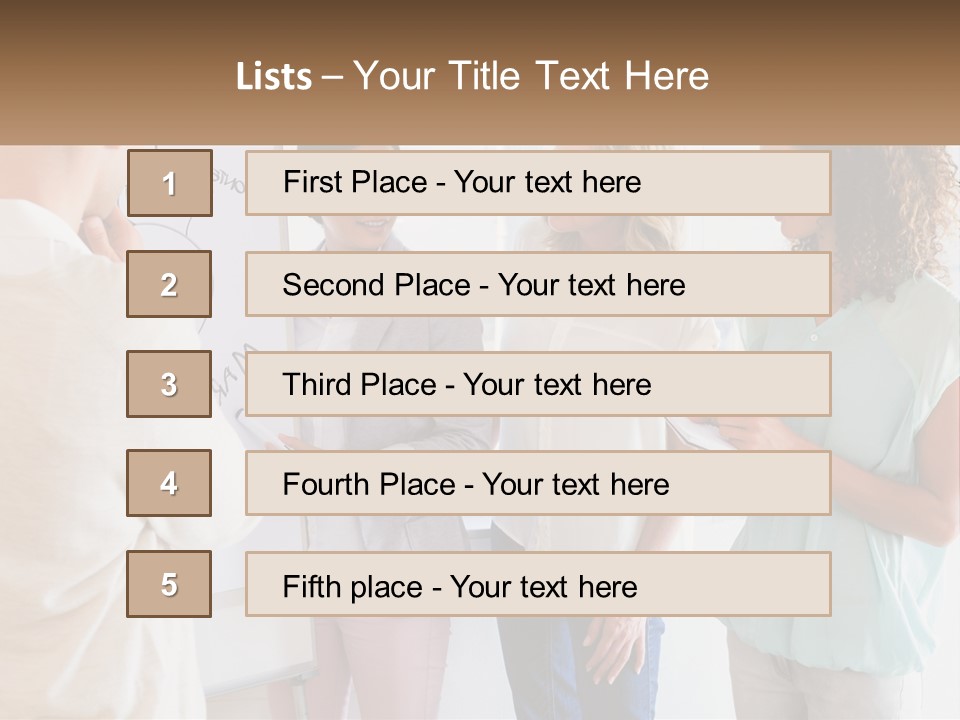
Task: Click the blue jeans in the background photo
Action: (560, 660)
